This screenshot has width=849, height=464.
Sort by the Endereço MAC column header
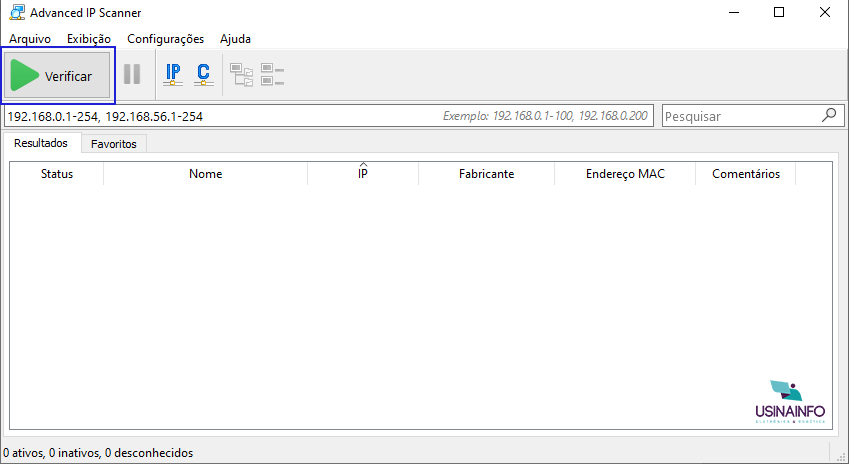pos(625,174)
